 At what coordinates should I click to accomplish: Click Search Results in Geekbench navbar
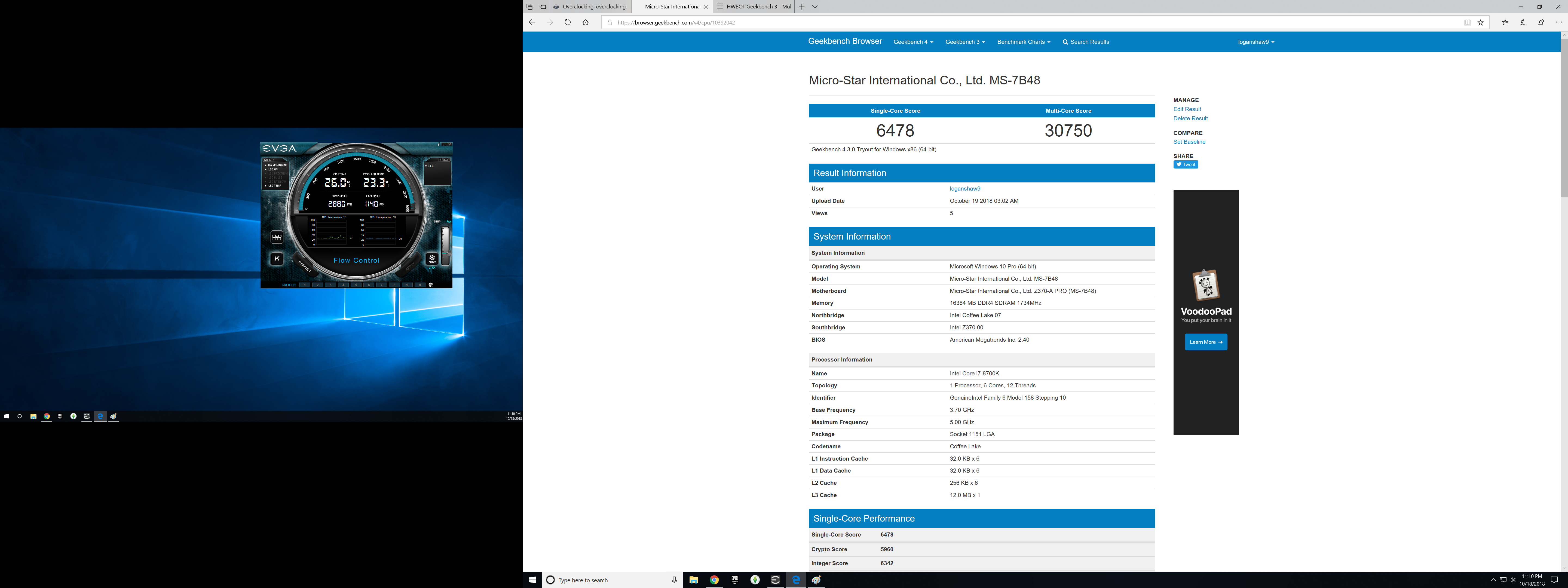coord(1086,42)
